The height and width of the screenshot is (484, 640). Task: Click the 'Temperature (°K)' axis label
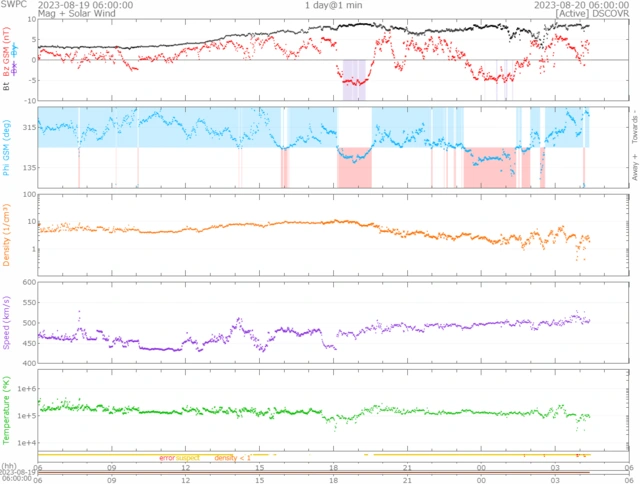click(x=6, y=410)
